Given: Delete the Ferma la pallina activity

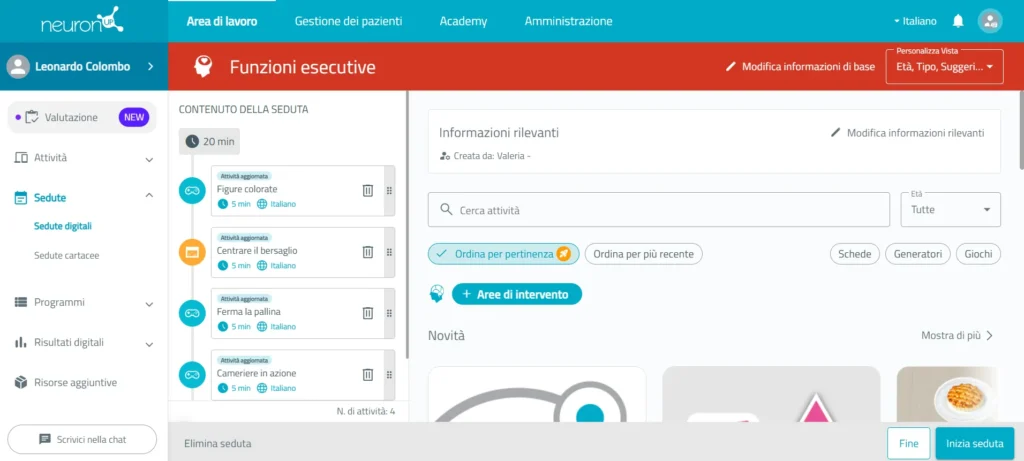Looking at the screenshot, I should [x=368, y=313].
